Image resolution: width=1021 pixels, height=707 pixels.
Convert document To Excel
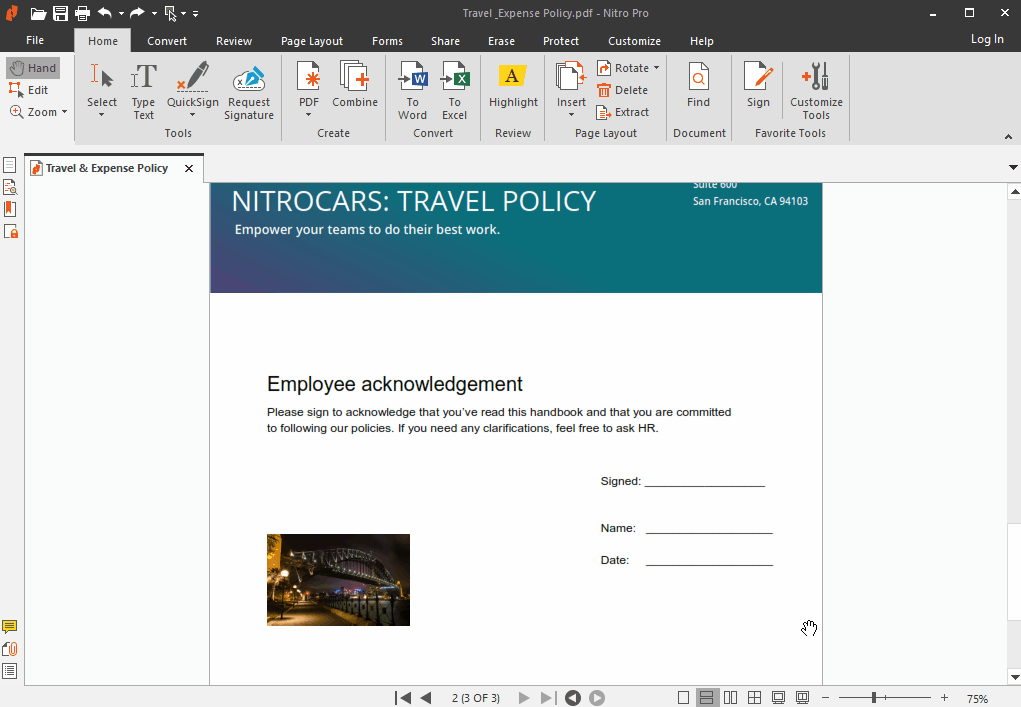pos(455,91)
